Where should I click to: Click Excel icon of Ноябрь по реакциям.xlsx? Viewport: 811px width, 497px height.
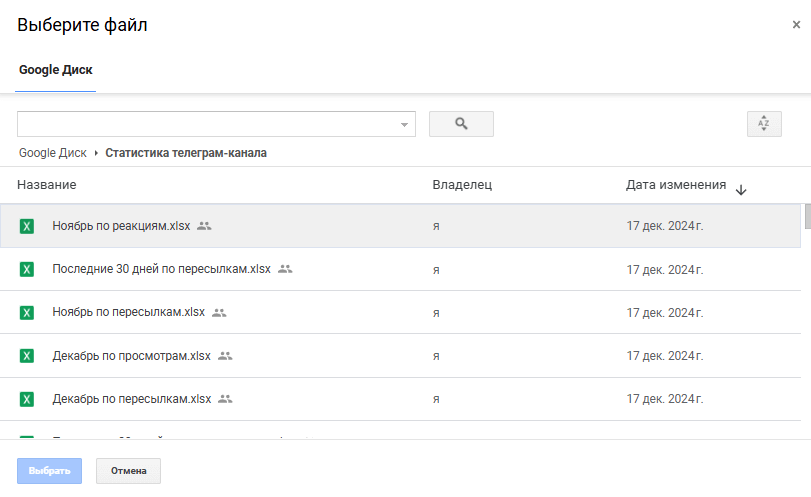point(27,226)
